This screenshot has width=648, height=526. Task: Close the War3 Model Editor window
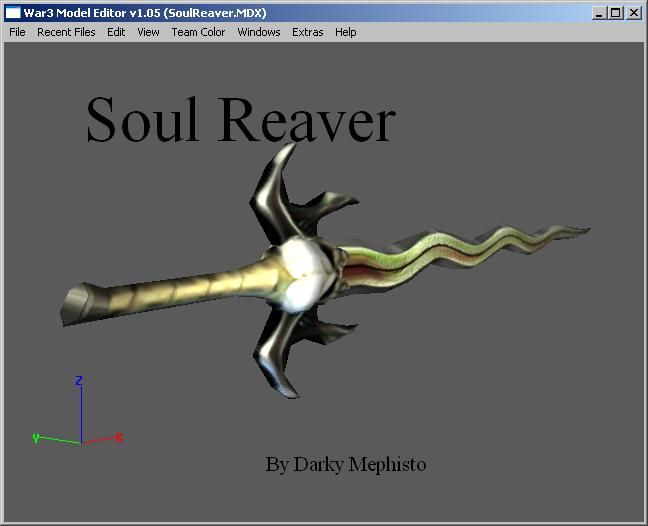[x=634, y=13]
